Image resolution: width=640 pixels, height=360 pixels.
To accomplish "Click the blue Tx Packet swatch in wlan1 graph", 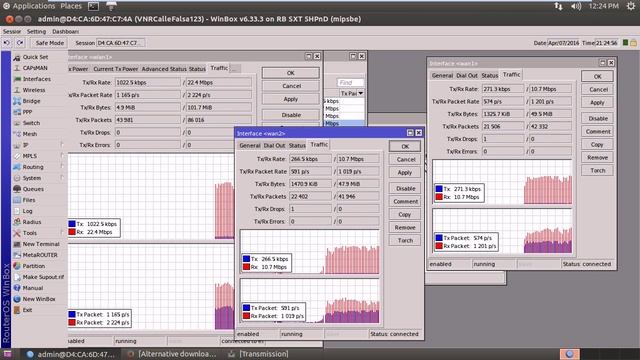I will [72, 314].
